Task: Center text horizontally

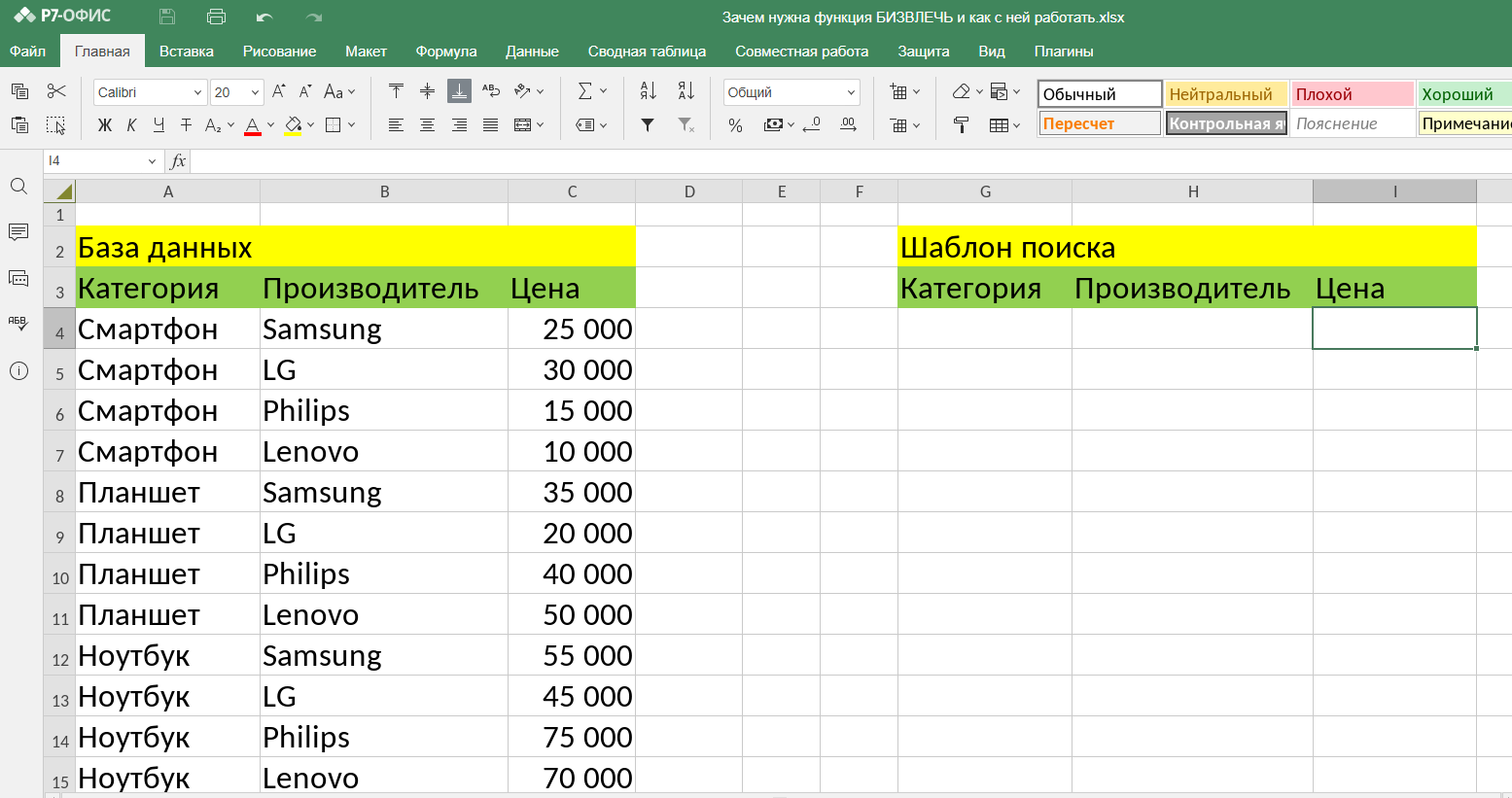Action: [427, 124]
